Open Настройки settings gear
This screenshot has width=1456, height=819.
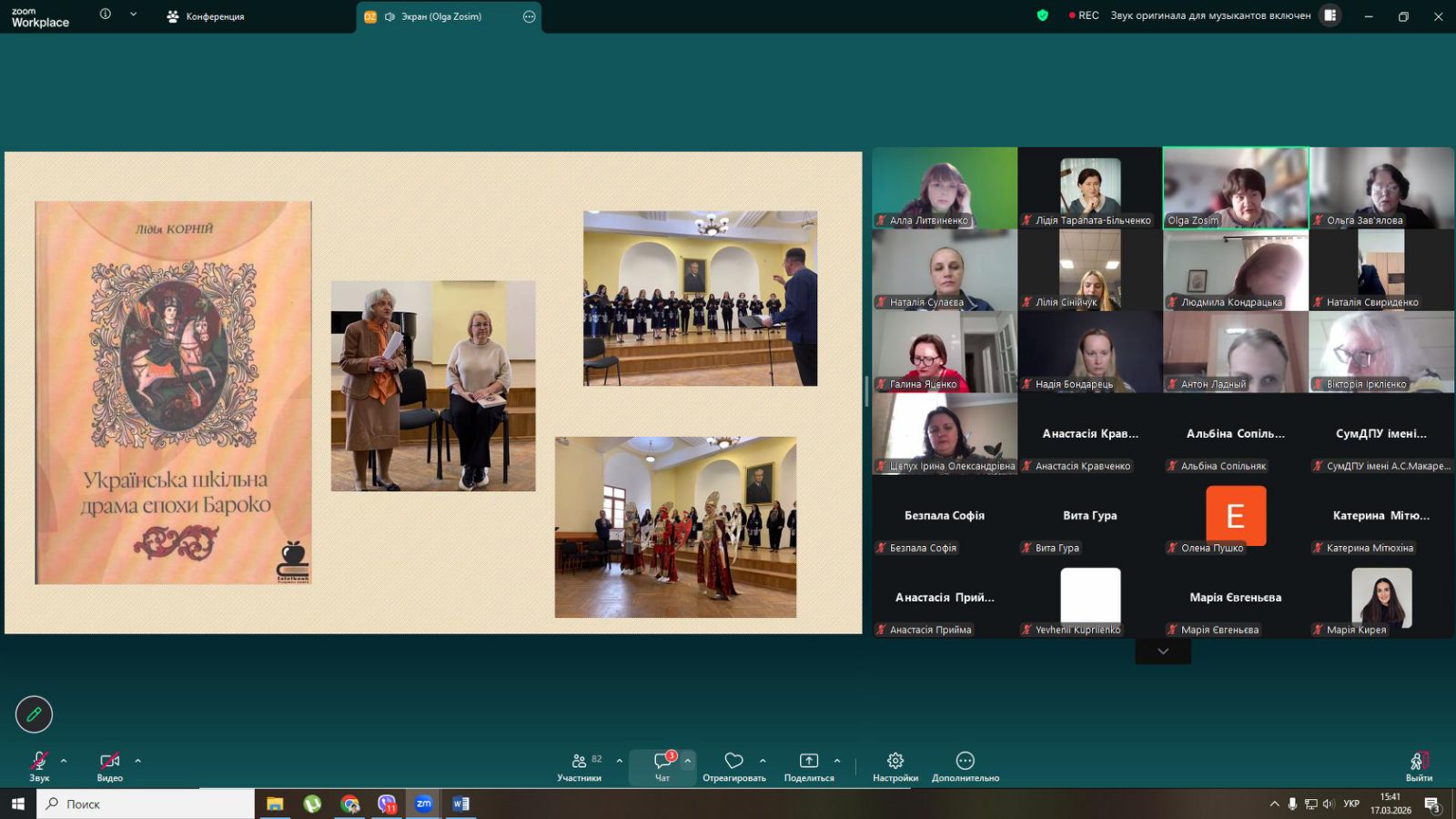[895, 766]
